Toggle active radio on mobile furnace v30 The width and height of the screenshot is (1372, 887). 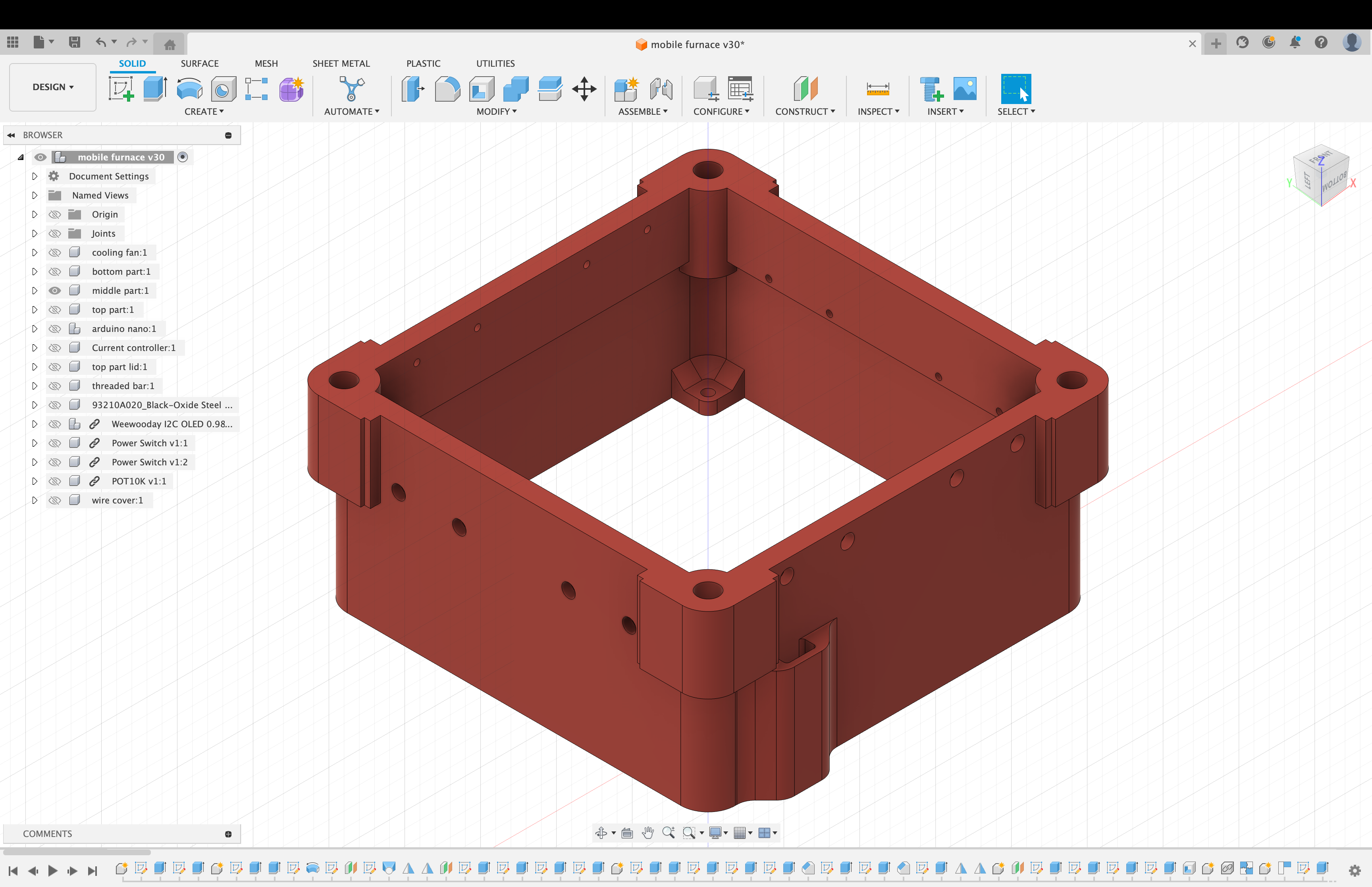(183, 157)
